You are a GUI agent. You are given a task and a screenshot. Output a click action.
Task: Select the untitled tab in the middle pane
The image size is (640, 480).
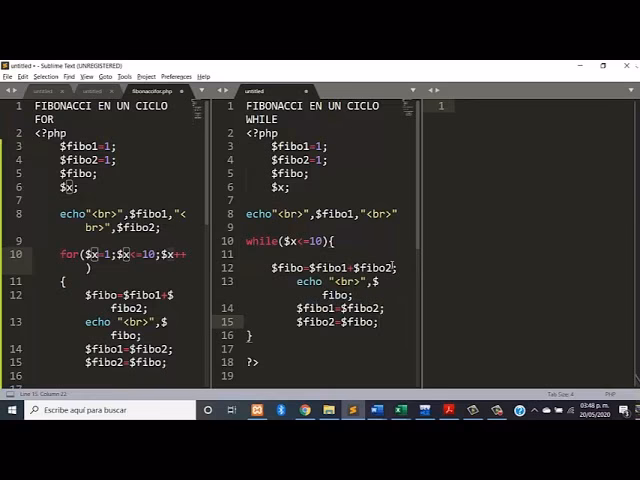pos(254,91)
